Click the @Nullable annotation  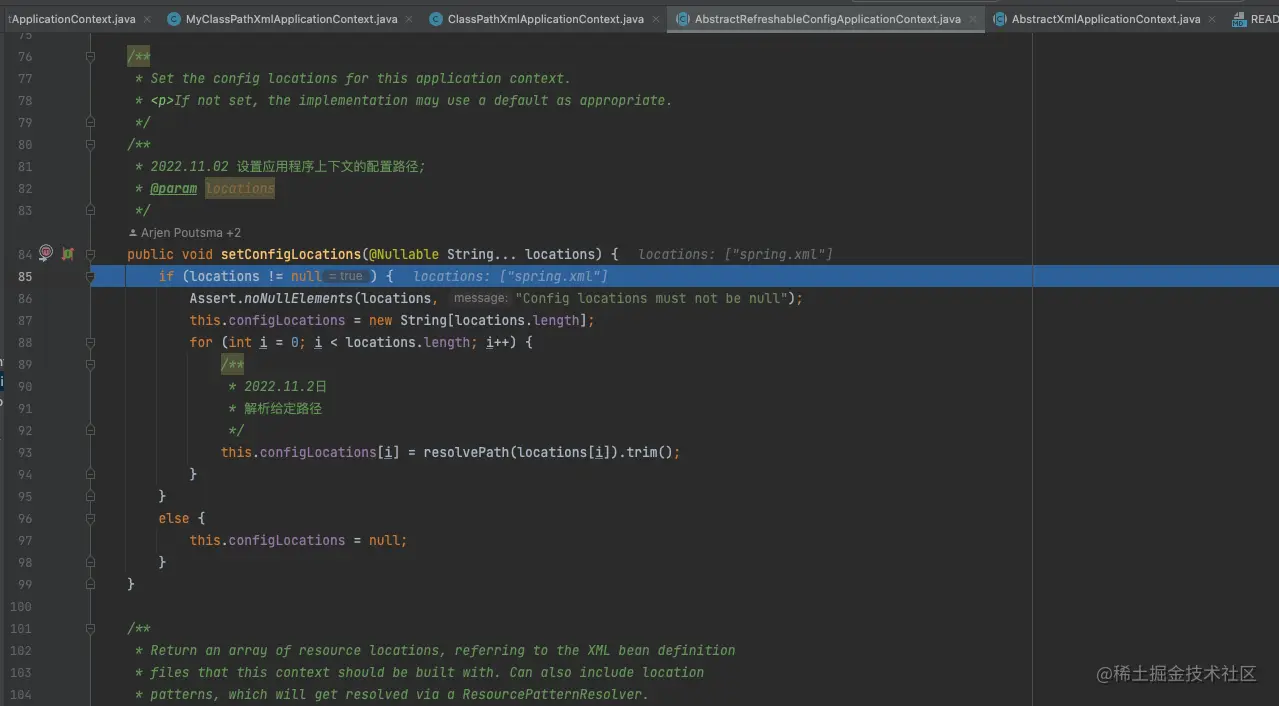click(403, 254)
